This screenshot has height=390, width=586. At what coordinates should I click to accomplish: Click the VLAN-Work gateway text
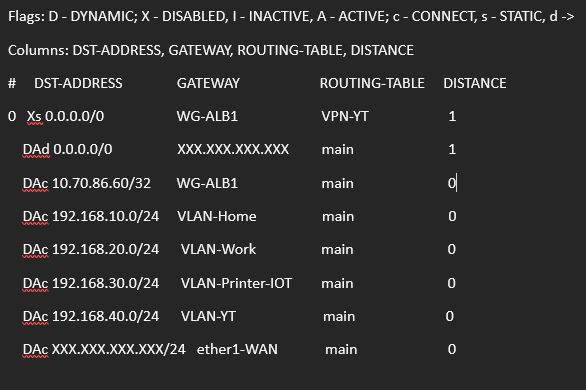[219, 249]
